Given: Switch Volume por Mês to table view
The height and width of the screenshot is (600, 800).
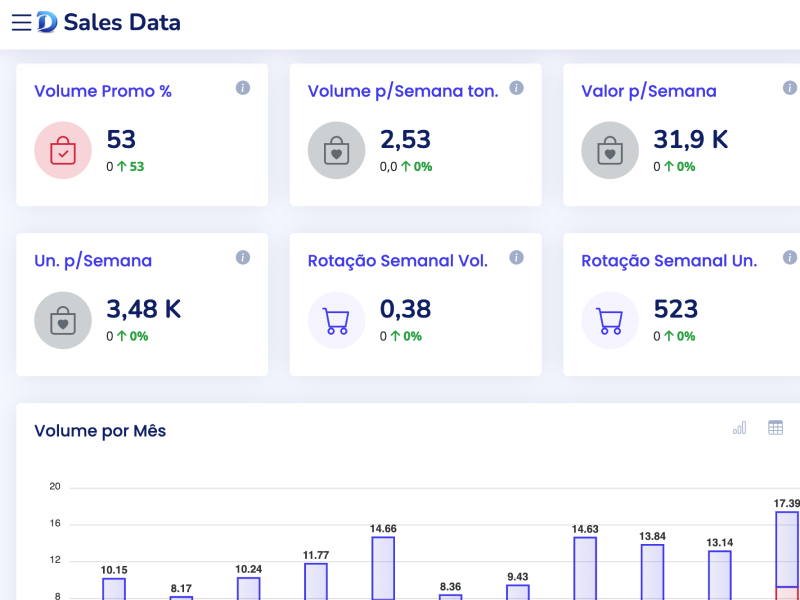Looking at the screenshot, I should click(775, 428).
